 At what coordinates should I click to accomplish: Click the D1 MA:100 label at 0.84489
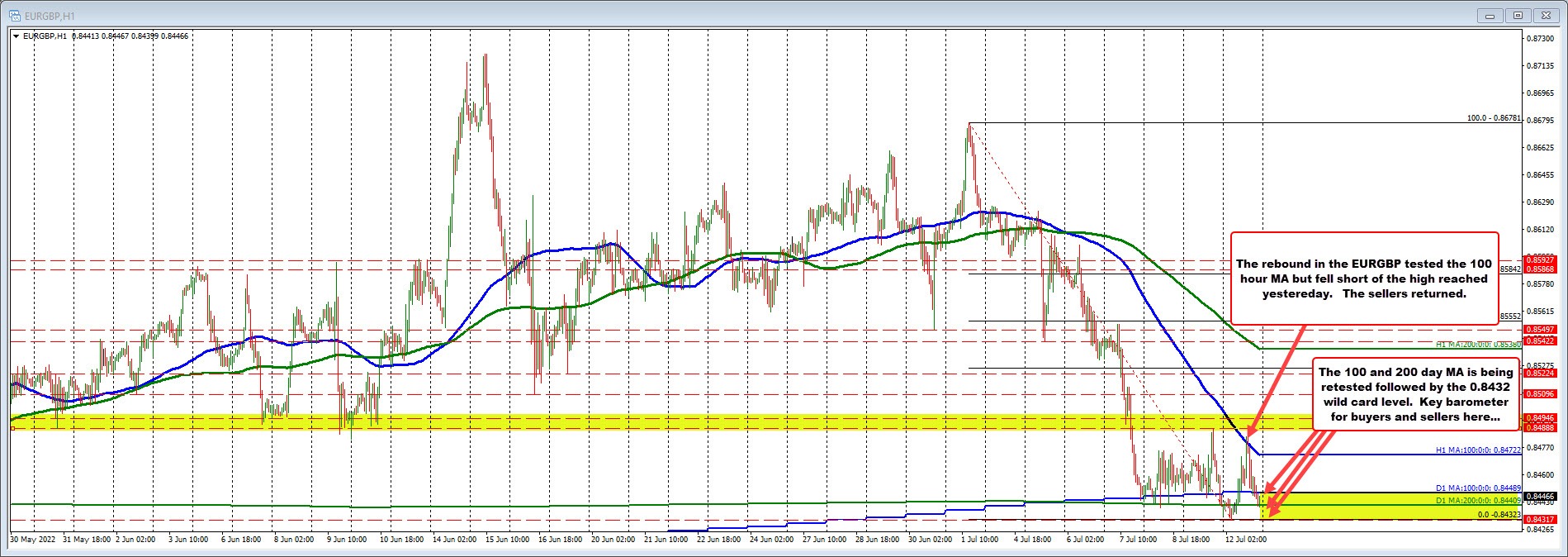[x=1476, y=488]
